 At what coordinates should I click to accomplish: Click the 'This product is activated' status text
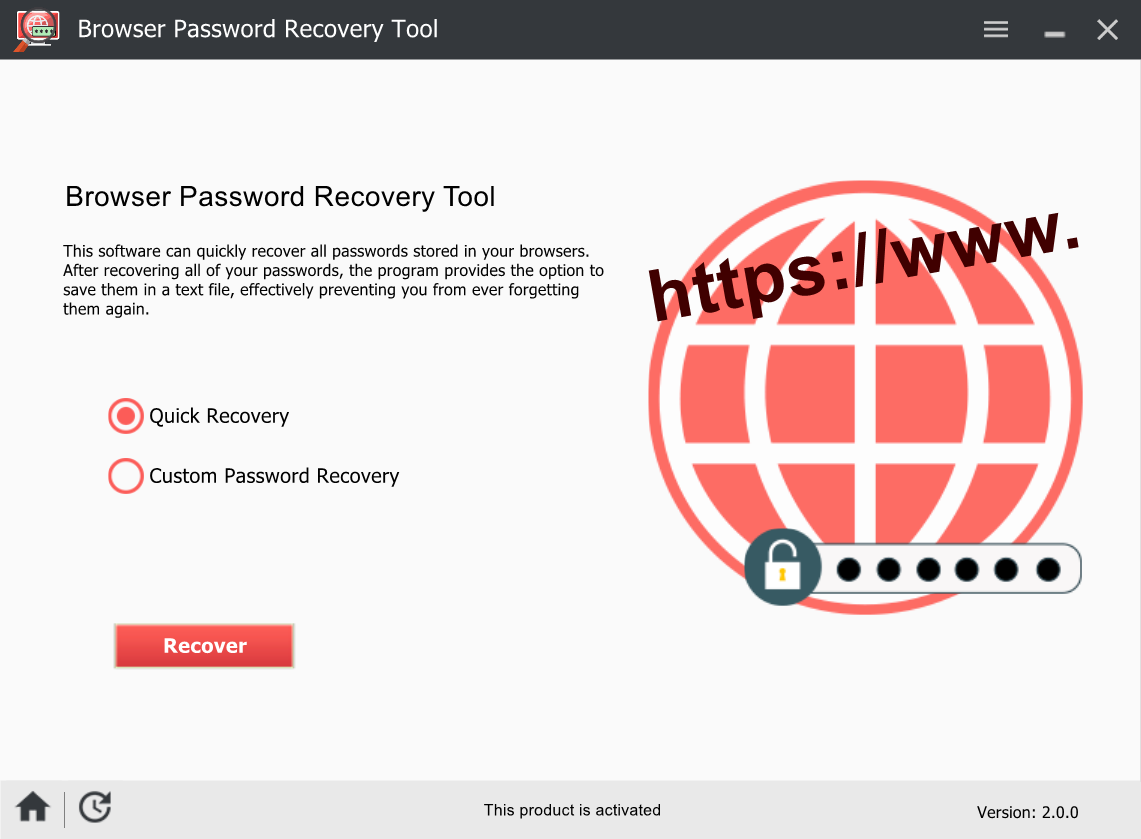point(572,810)
